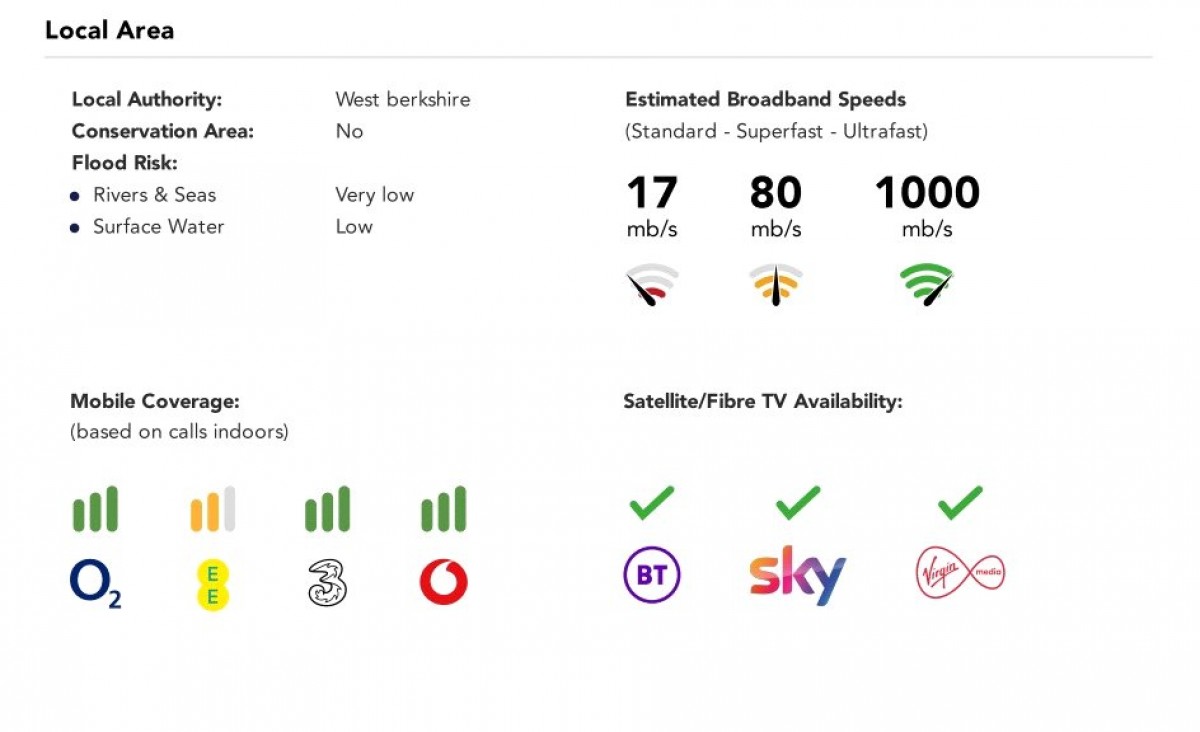The image size is (1200, 732).
Task: Click the red standard broadband gauge icon
Action: (652, 284)
